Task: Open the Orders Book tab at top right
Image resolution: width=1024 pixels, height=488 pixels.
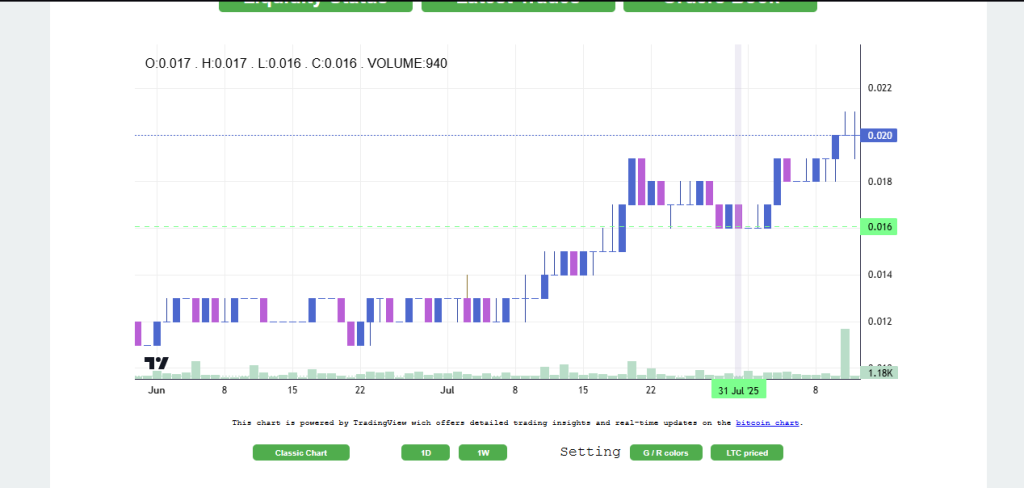Action: 720,4
